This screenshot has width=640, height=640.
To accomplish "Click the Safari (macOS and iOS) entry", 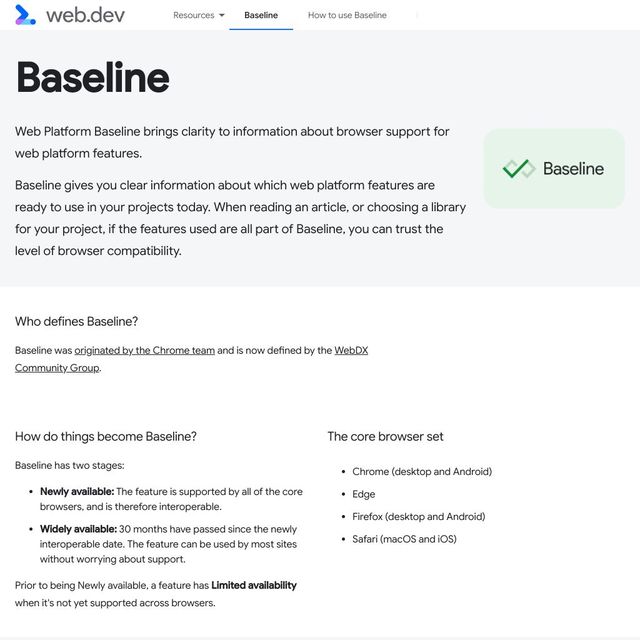I will point(404,539).
